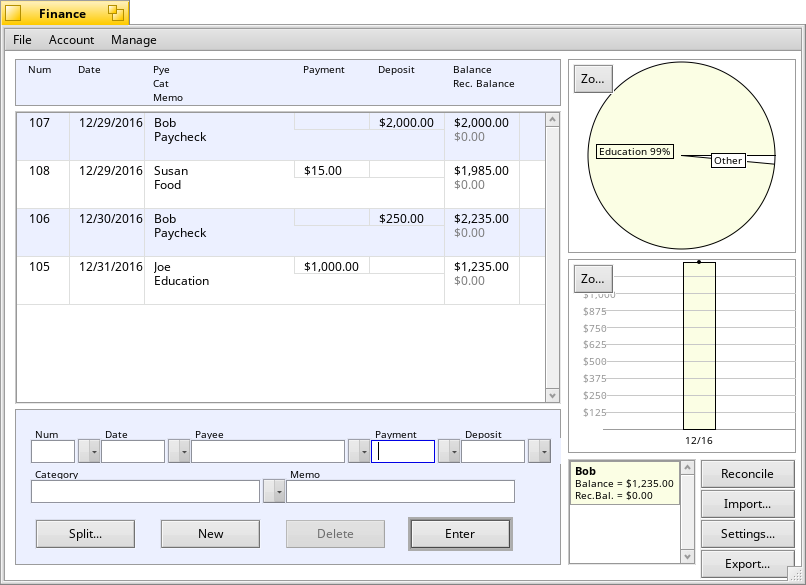Open the File menu
Viewport: 806px width, 585px height.
tap(22, 40)
